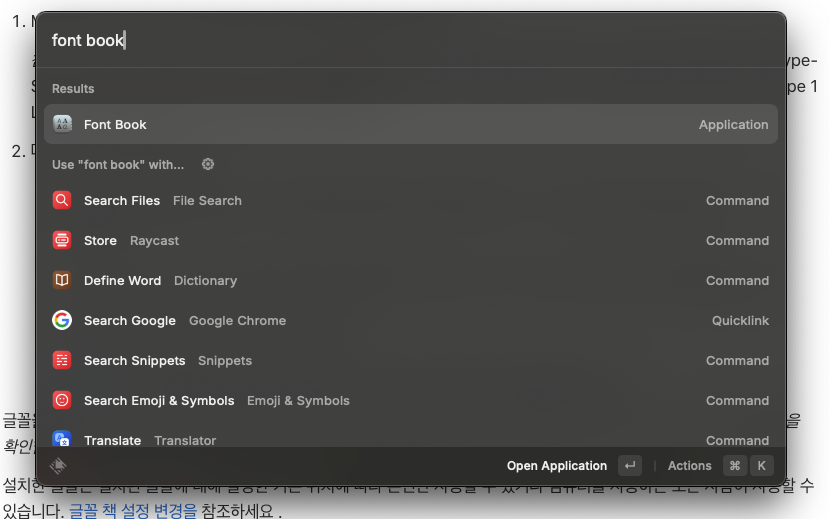
Task: Select the Search Emoji & Symbols row
Action: coord(411,400)
